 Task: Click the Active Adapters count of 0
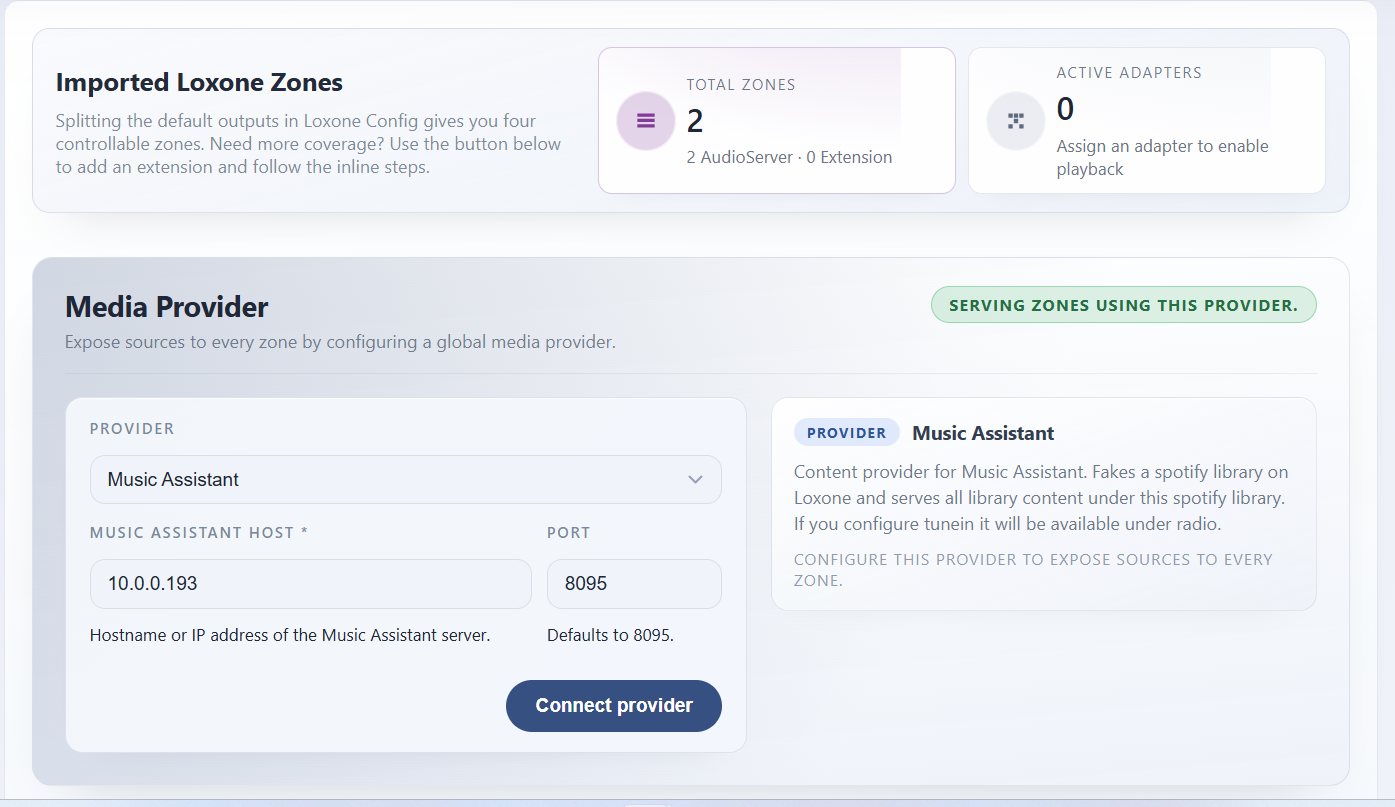[x=1065, y=109]
